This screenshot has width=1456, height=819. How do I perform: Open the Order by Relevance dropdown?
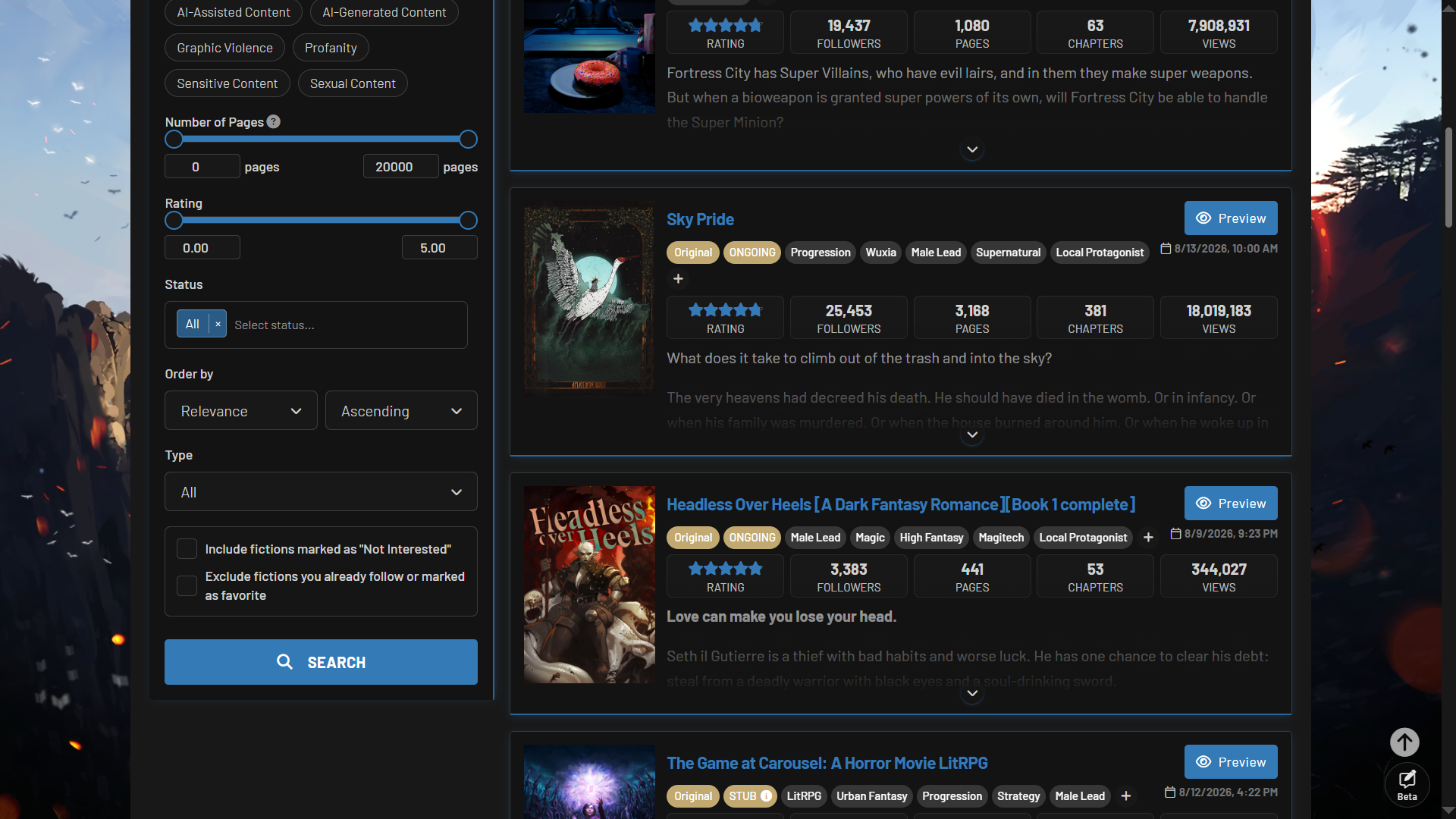241,410
